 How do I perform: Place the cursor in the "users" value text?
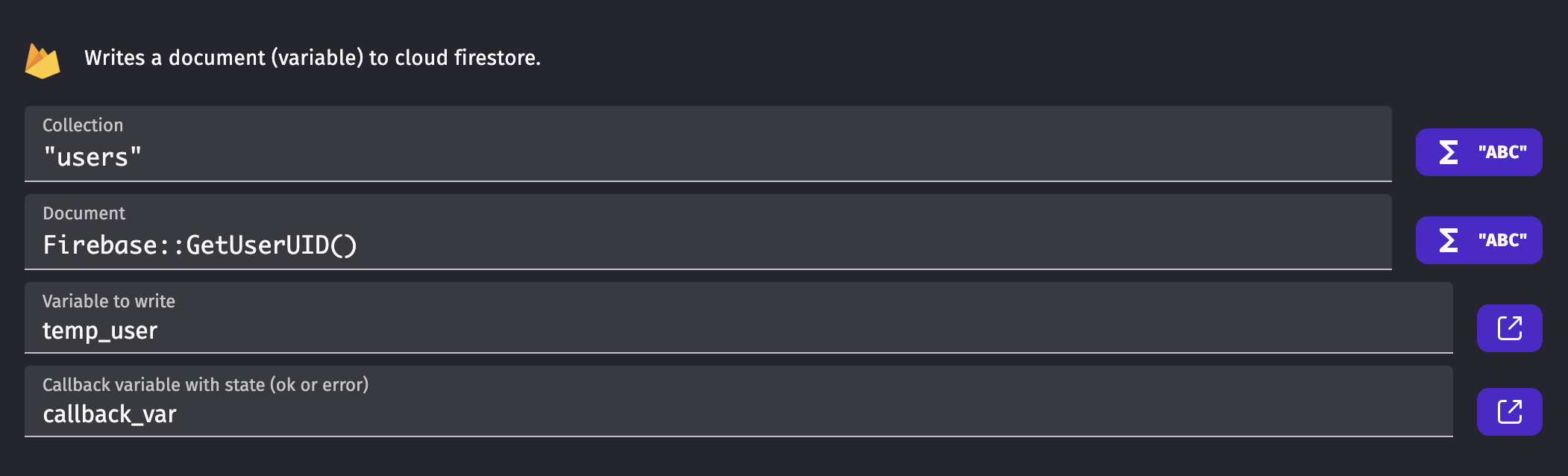[92, 157]
